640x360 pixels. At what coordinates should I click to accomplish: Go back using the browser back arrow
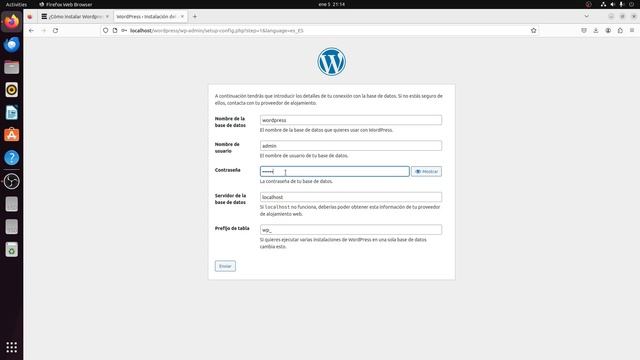pyautogui.click(x=31, y=31)
